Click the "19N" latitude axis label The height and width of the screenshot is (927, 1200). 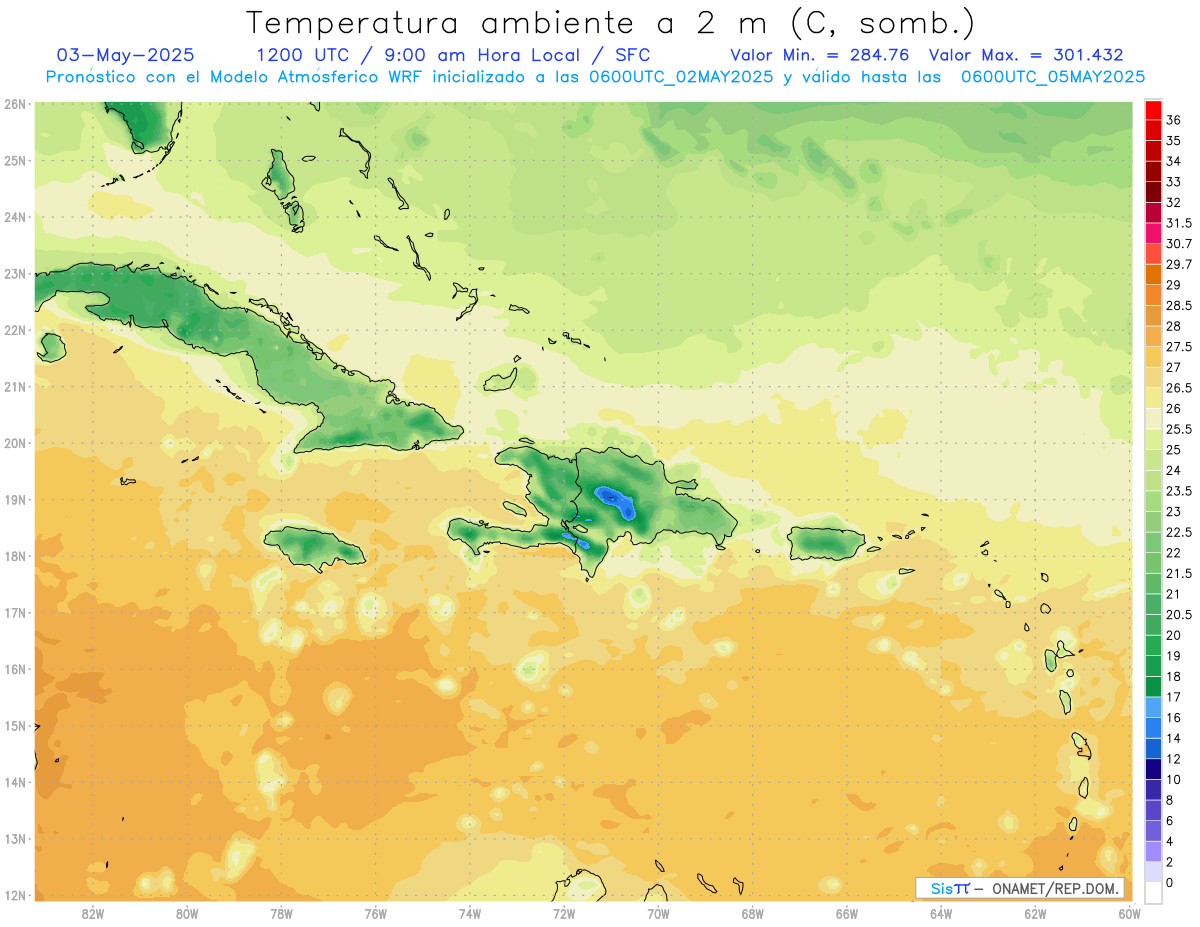[15, 500]
